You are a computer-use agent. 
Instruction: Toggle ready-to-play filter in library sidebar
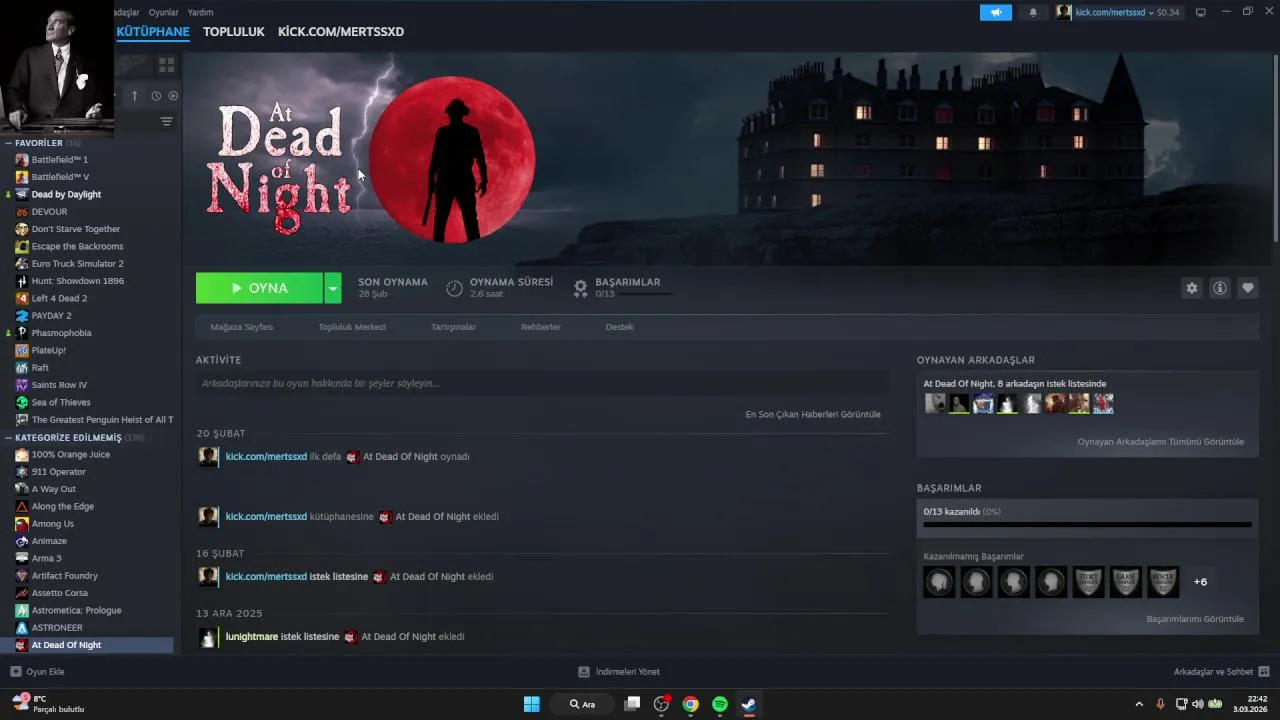pyautogui.click(x=173, y=96)
